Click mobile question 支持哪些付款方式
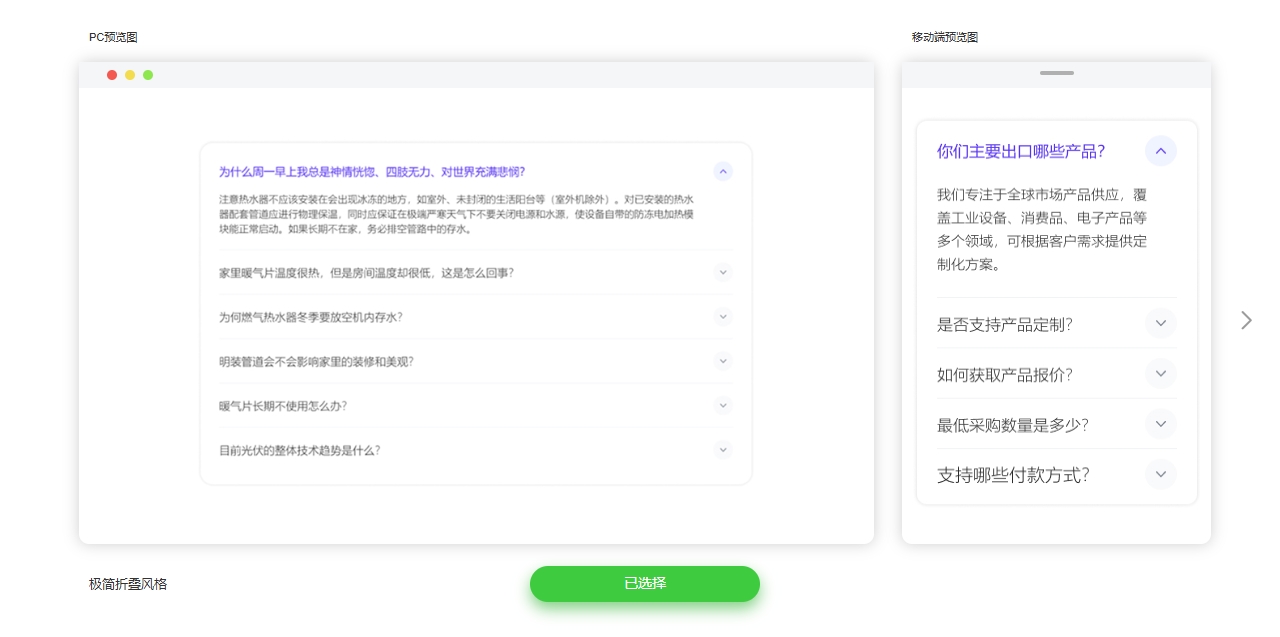 pyautogui.click(x=1013, y=475)
